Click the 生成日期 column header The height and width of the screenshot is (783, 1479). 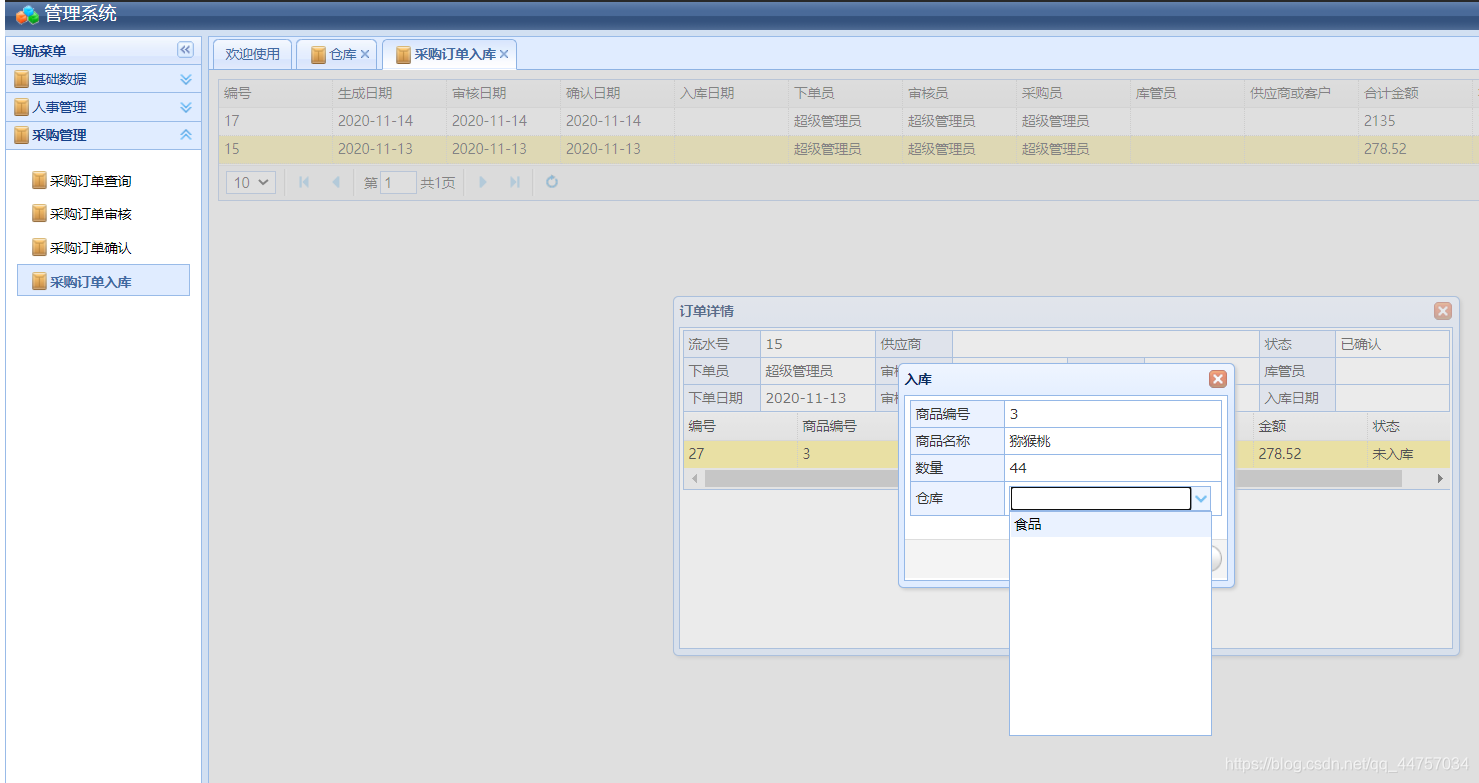pos(389,93)
